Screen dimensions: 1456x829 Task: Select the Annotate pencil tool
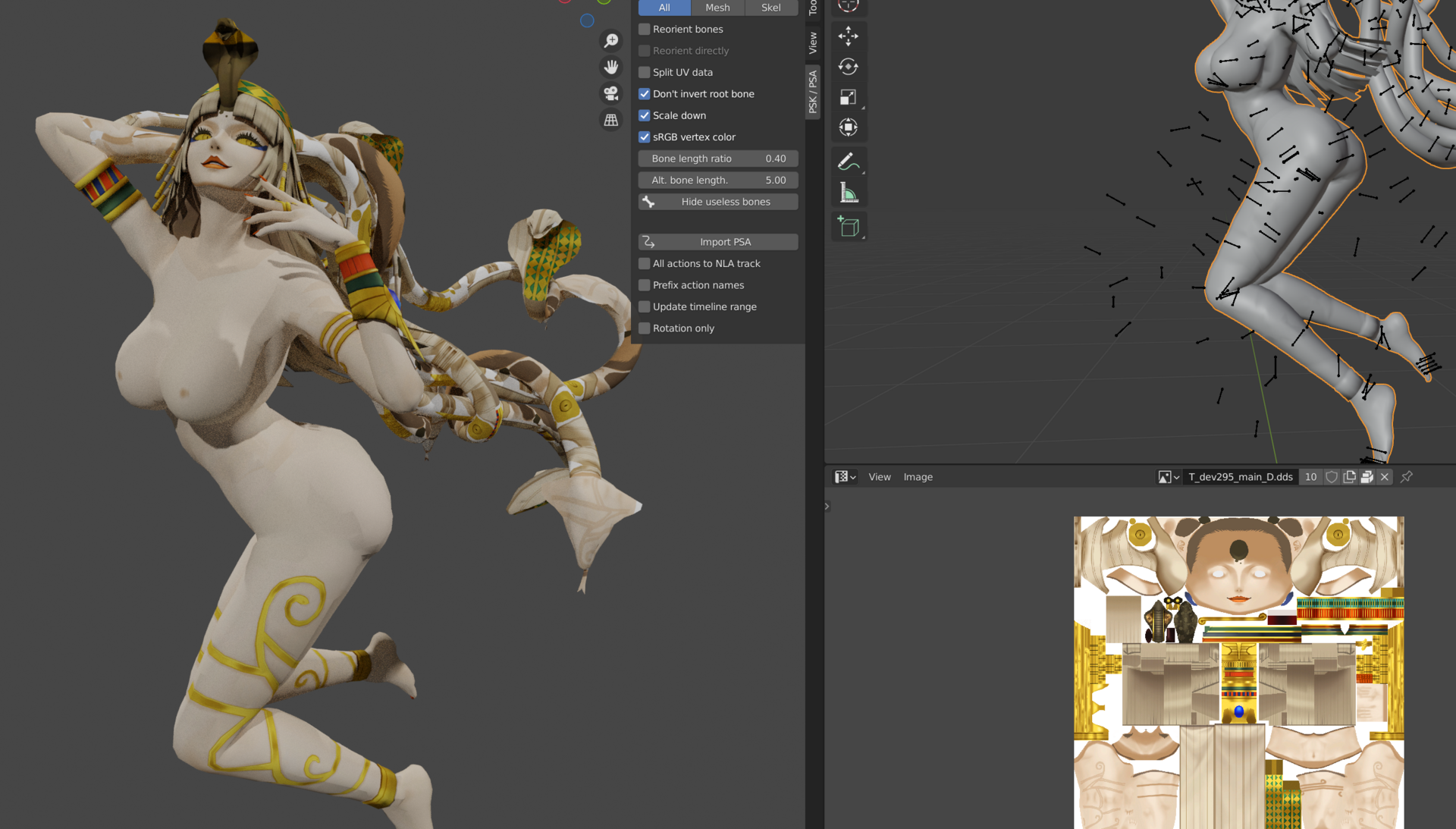[849, 161]
